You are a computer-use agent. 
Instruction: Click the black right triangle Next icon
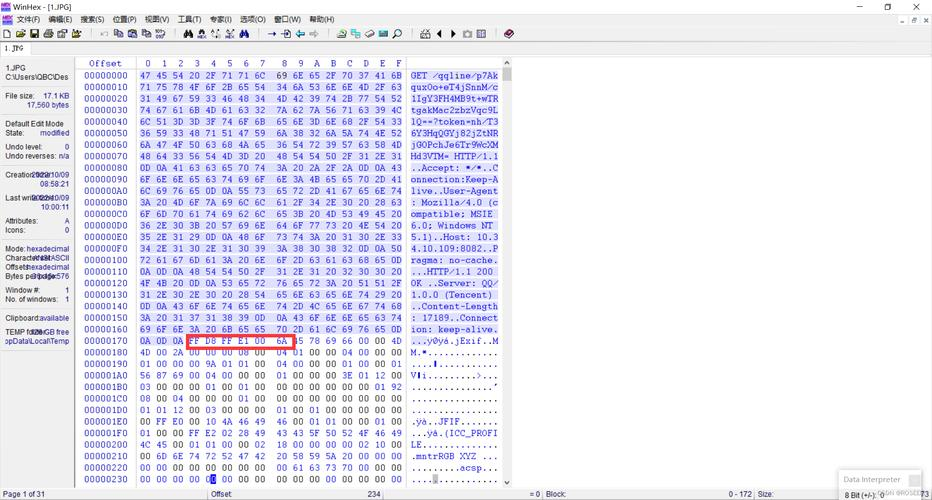[x=453, y=34]
